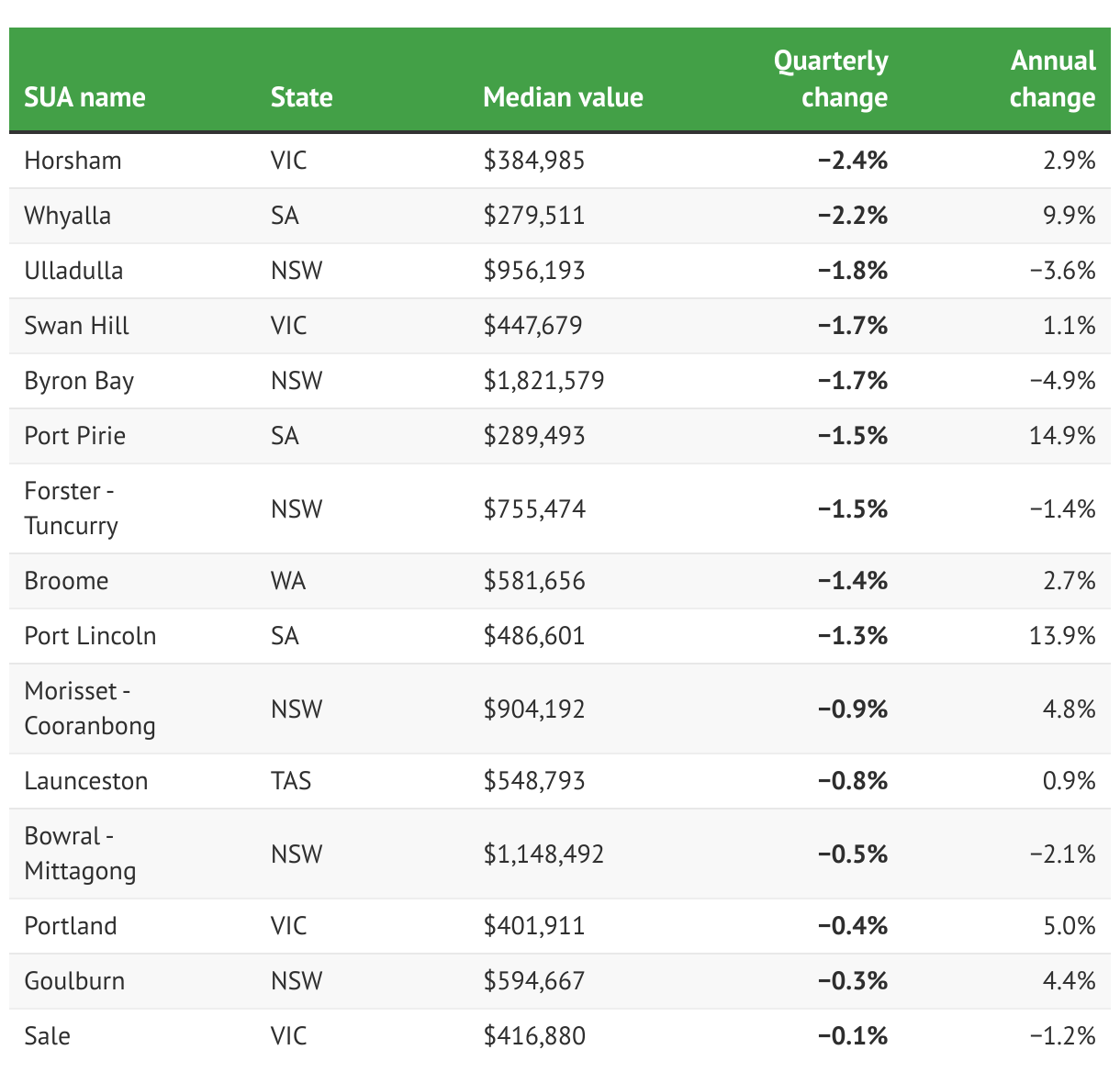
Task: Select the Ulladulla row name
Action: click(x=73, y=271)
